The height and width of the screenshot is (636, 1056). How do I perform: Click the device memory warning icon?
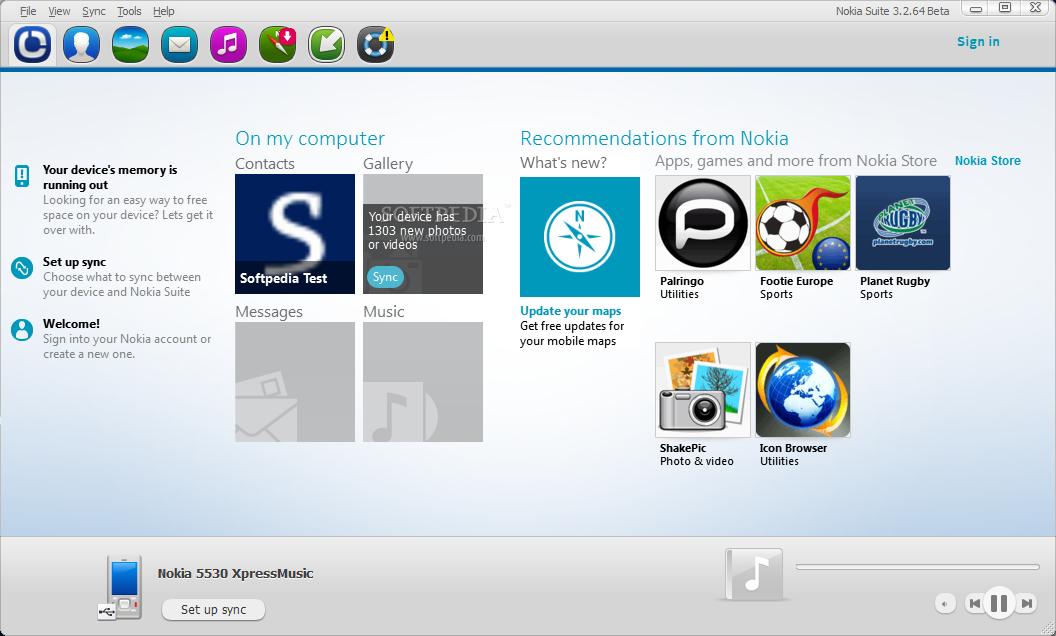click(x=22, y=176)
